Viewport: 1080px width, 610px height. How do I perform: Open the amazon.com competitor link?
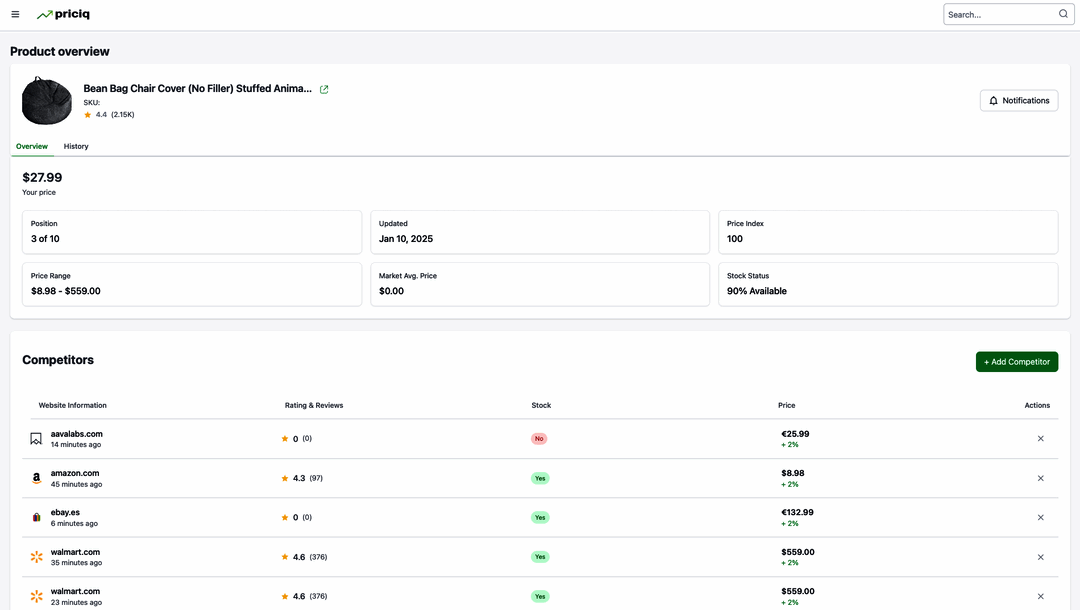[75, 473]
